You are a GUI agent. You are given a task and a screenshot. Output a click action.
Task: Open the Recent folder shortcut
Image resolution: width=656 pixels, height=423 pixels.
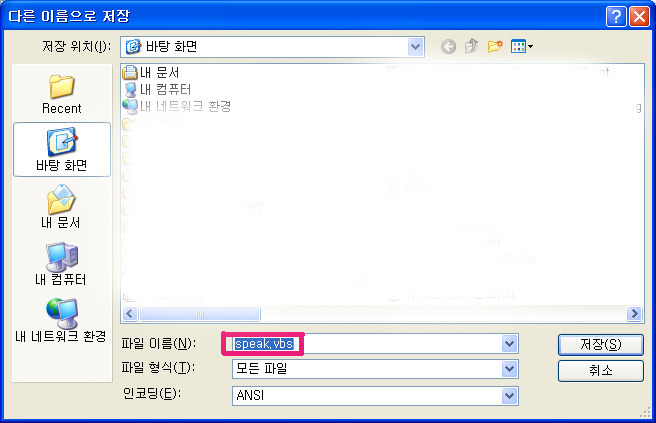click(62, 94)
